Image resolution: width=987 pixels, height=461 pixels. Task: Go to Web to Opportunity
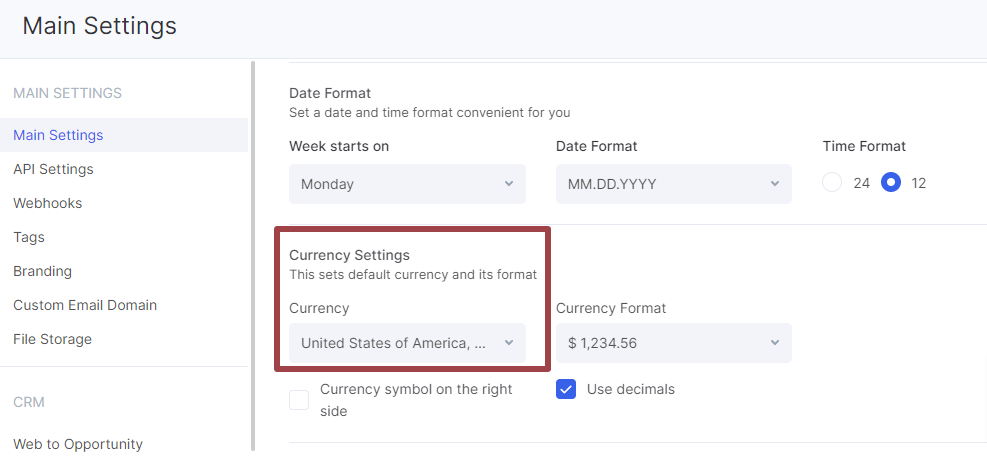point(78,444)
